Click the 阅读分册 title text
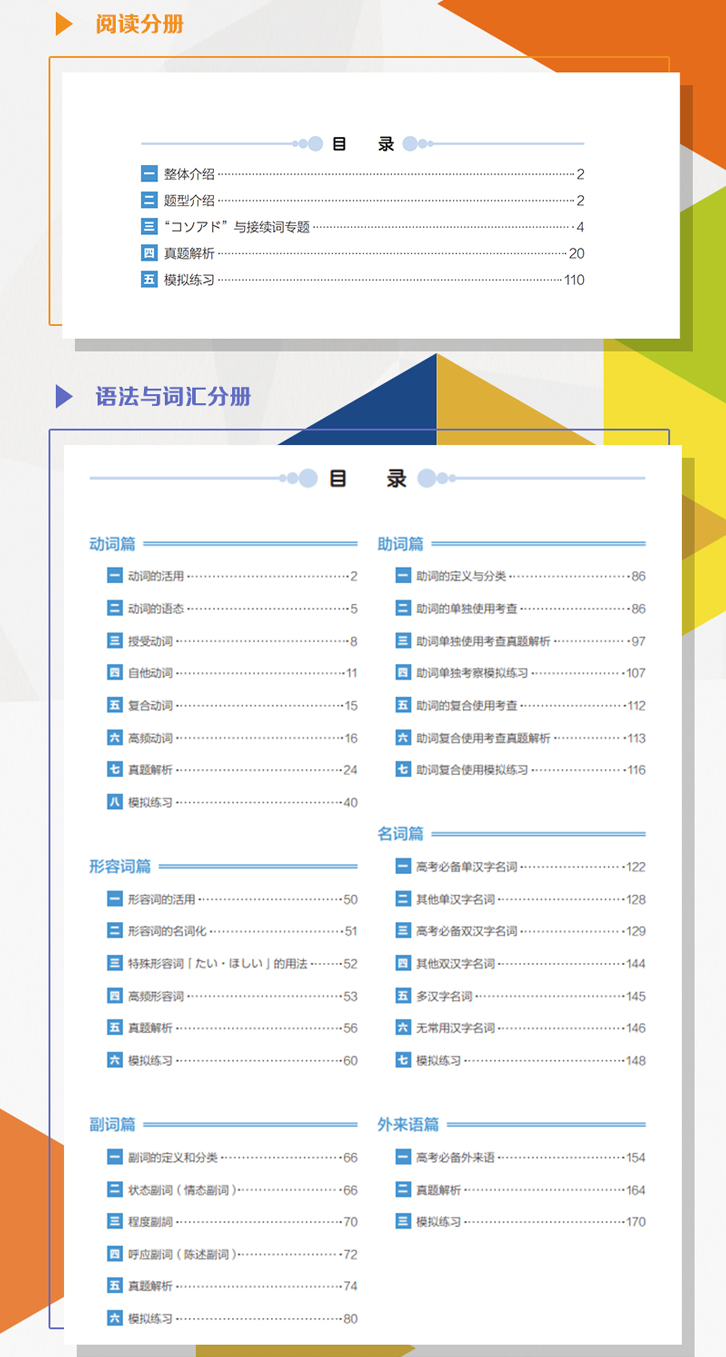 139,24
